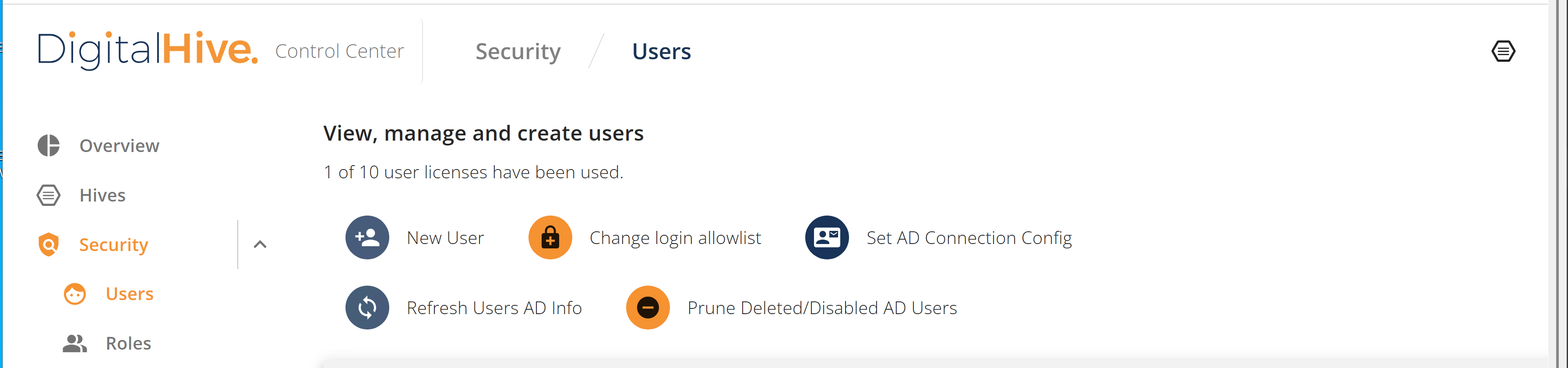Open the hexagon menu icon at top right

(1503, 51)
